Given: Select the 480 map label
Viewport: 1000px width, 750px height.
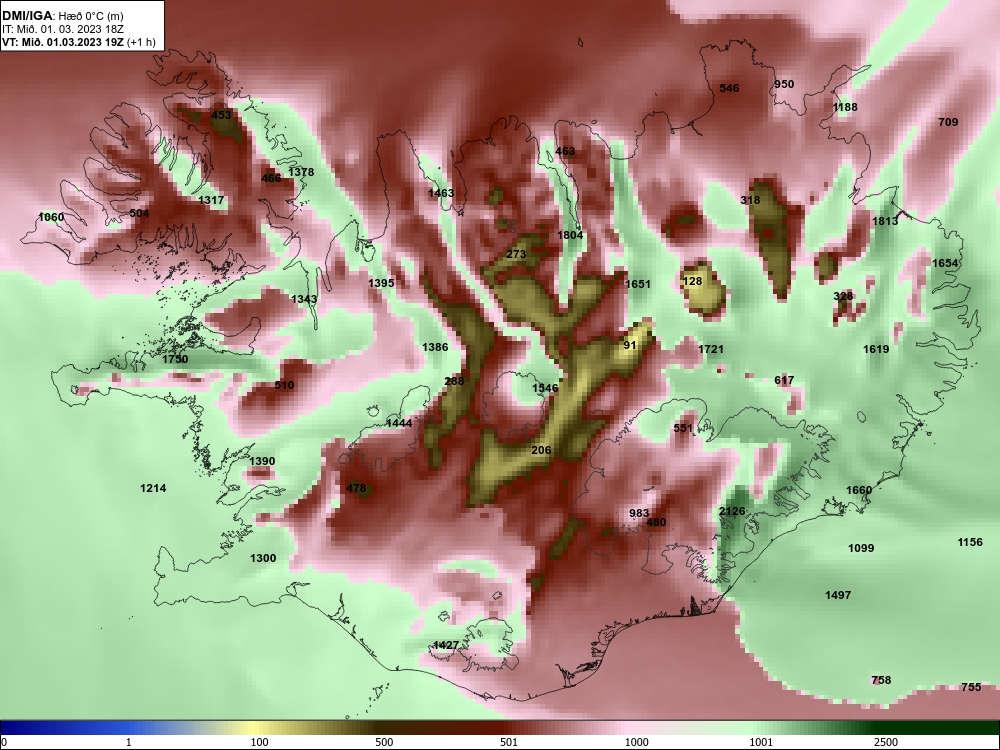Looking at the screenshot, I should (656, 522).
